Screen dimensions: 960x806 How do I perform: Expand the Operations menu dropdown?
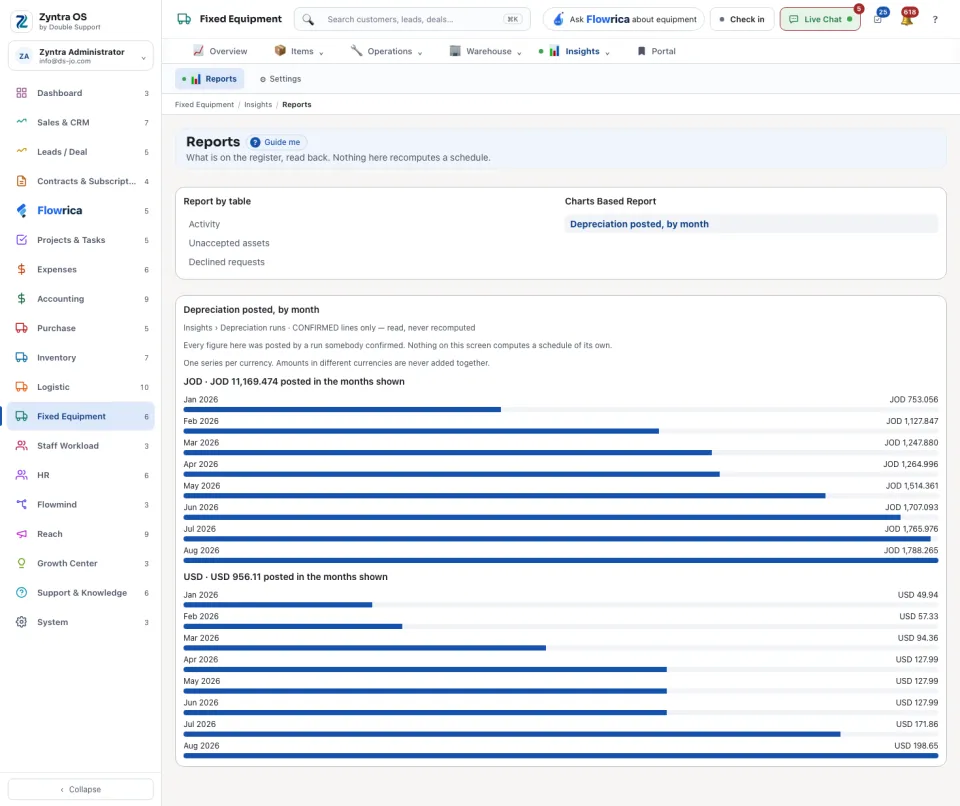[x=386, y=51]
